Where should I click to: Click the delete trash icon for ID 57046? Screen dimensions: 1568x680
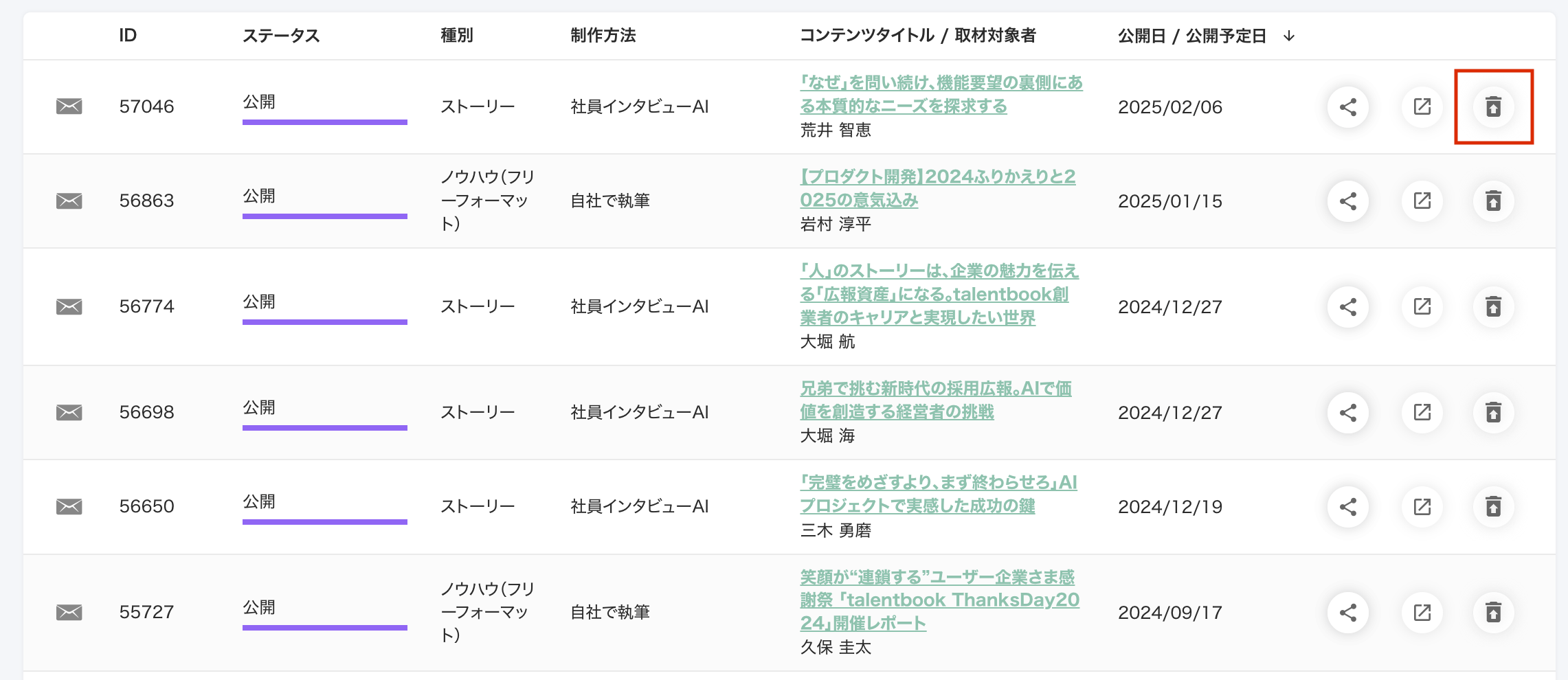(x=1493, y=106)
